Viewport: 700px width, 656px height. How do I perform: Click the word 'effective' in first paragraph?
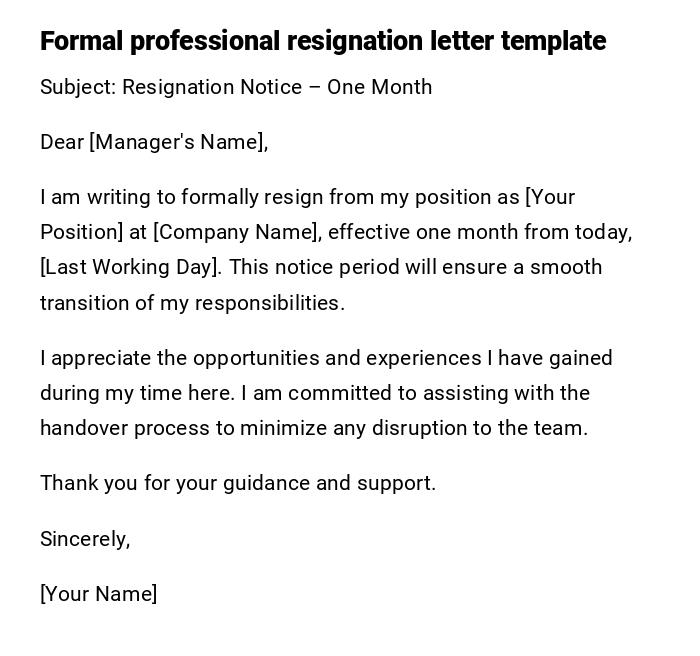pyautogui.click(x=369, y=232)
